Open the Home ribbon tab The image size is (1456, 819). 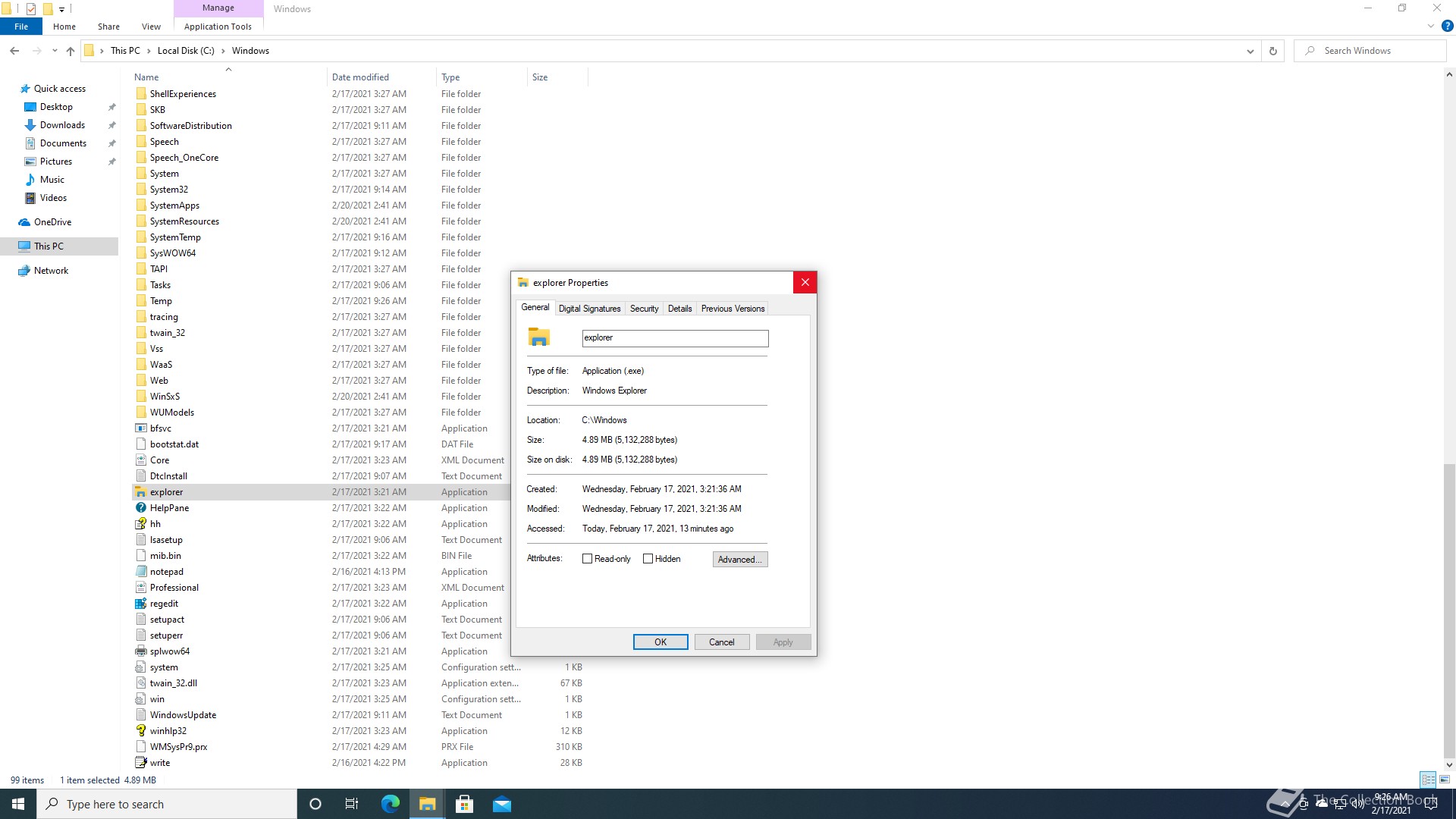pyautogui.click(x=64, y=27)
